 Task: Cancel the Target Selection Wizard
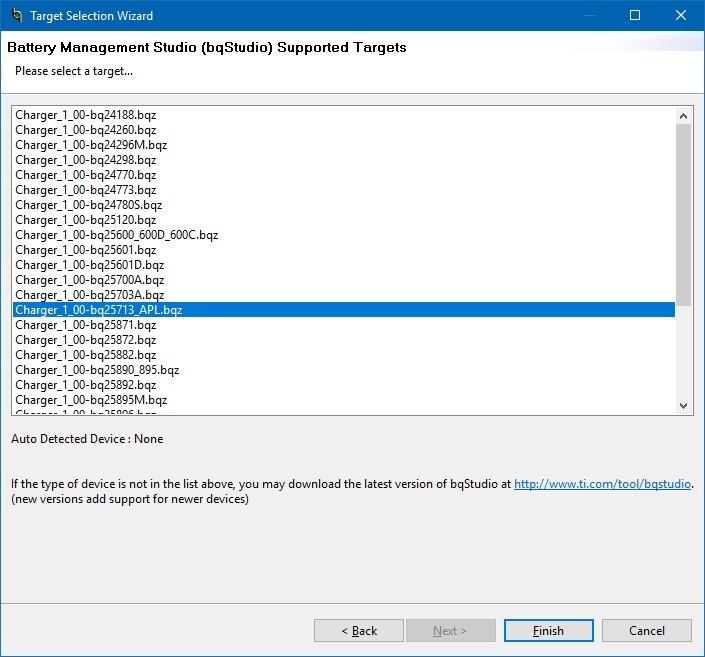point(647,630)
